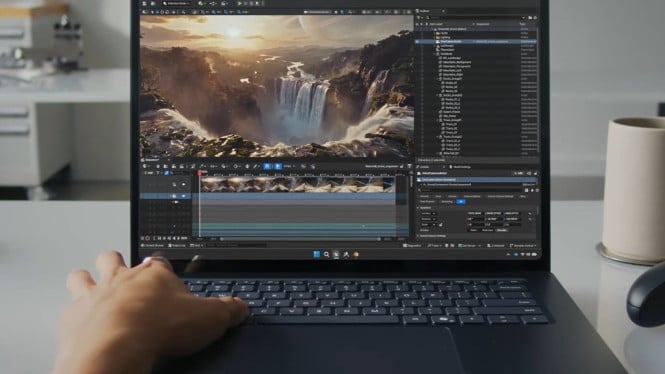Open the Location dropdown in Transform

[x=428, y=214]
